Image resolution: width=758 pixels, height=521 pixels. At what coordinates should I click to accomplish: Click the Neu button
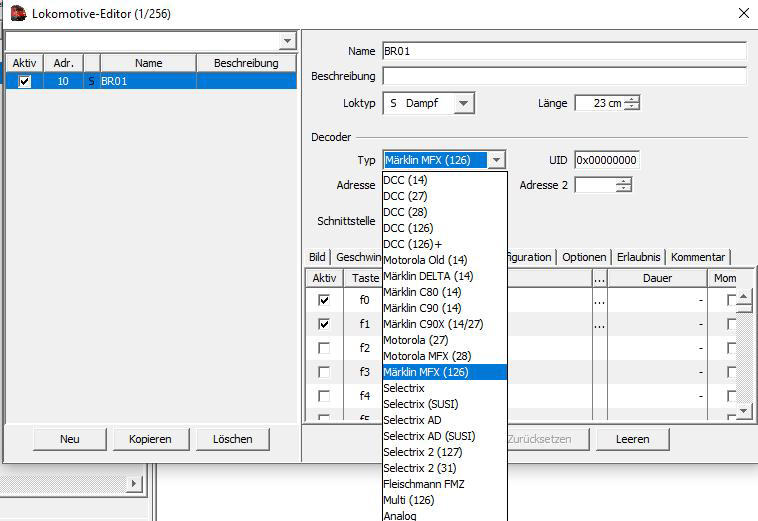(x=69, y=439)
